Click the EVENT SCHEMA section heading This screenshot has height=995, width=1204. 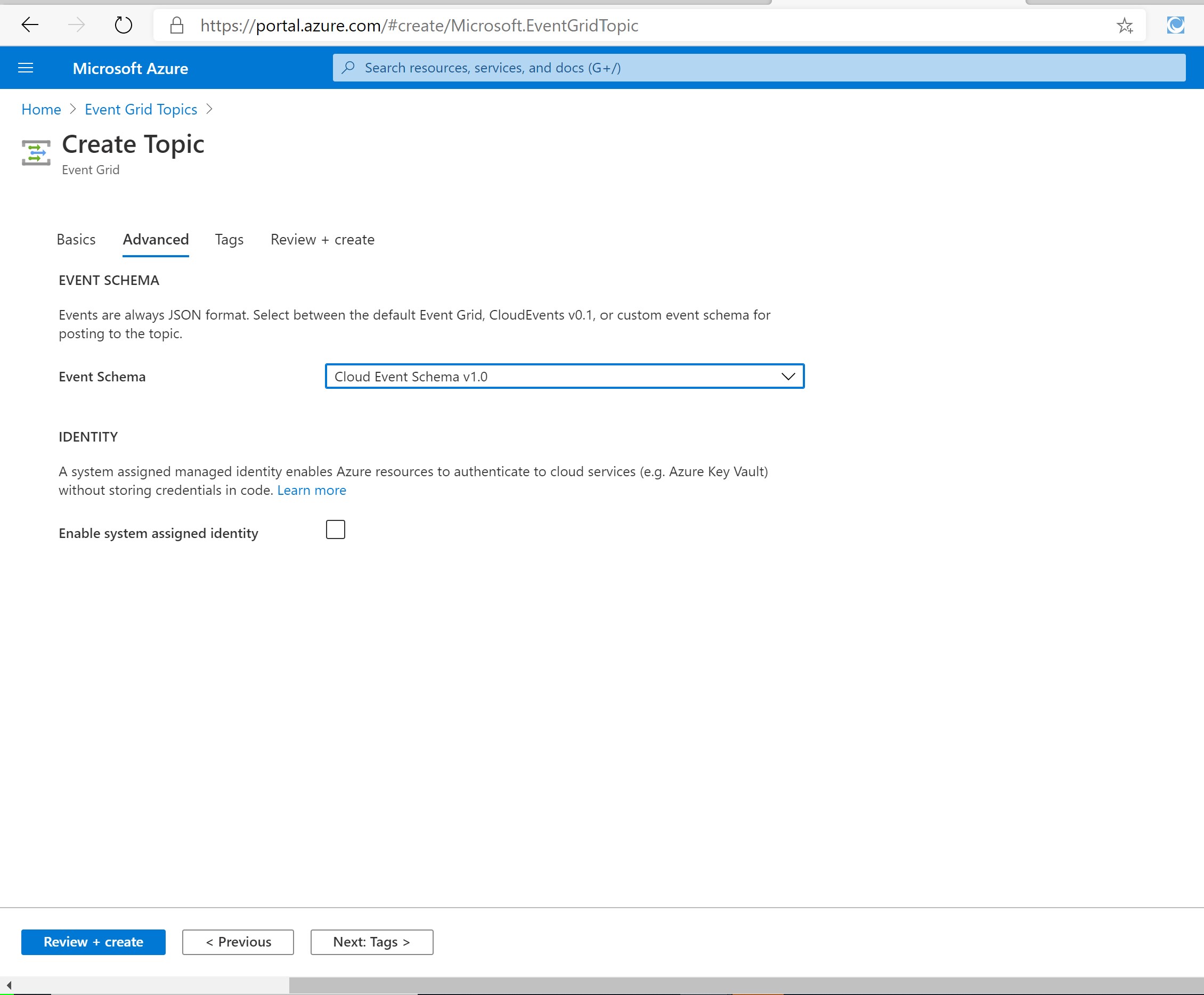[109, 280]
